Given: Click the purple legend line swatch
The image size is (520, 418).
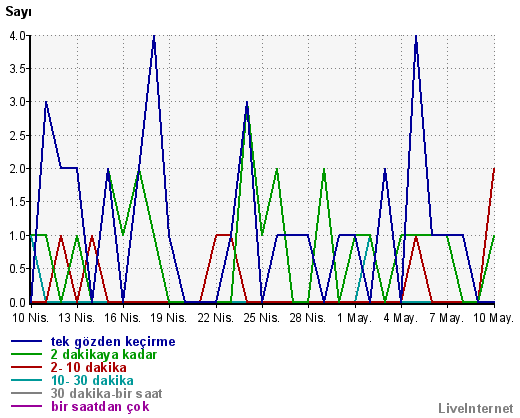Looking at the screenshot, I should tap(27, 406).
